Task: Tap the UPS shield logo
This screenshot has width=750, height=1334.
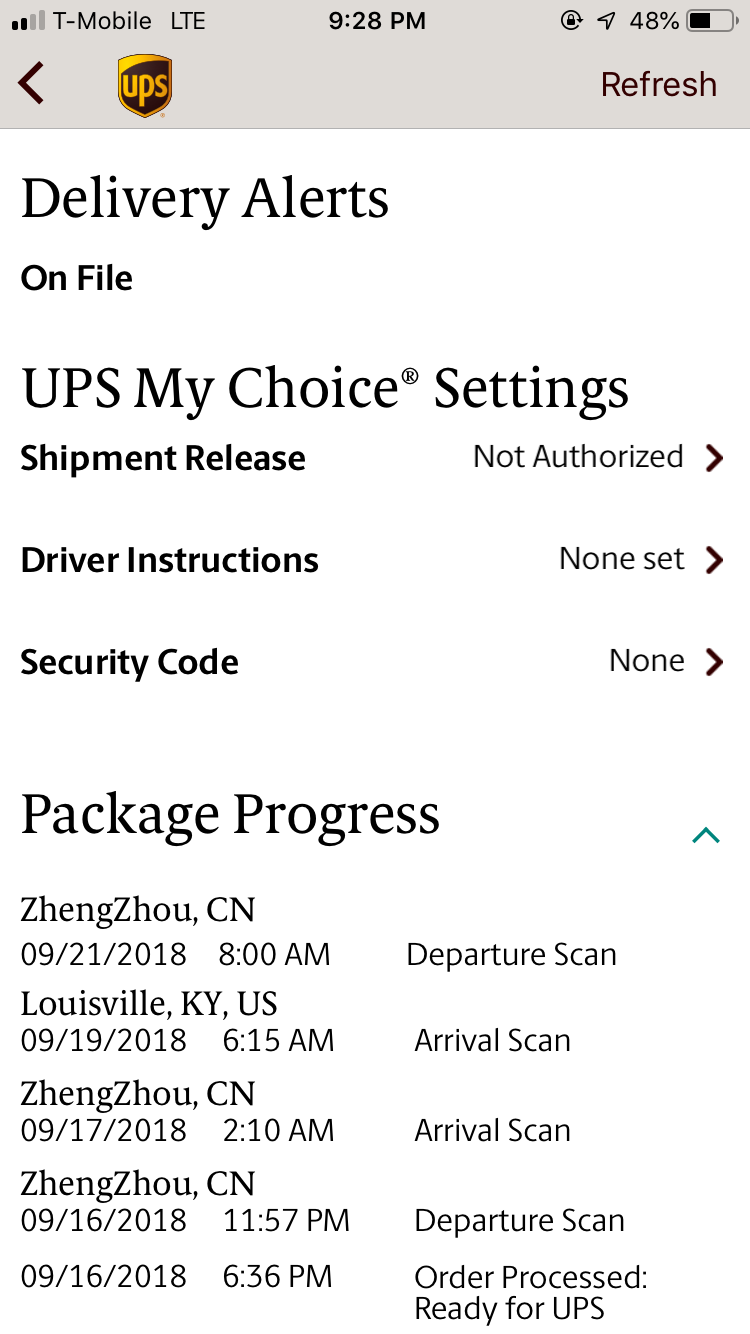Action: point(144,86)
